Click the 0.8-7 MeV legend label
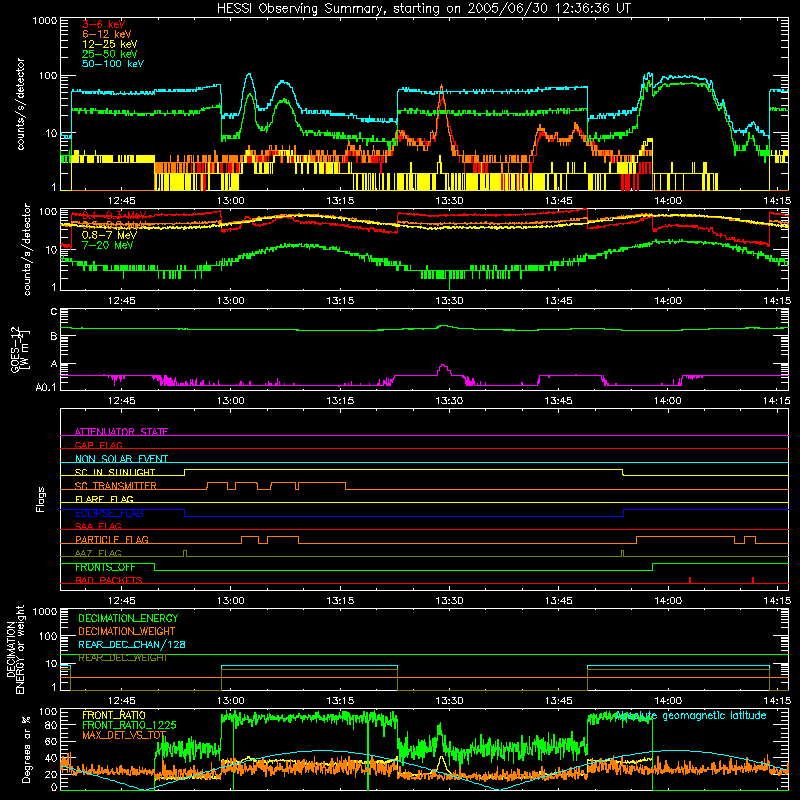Image resolution: width=800 pixels, height=800 pixels. pyautogui.click(x=109, y=235)
